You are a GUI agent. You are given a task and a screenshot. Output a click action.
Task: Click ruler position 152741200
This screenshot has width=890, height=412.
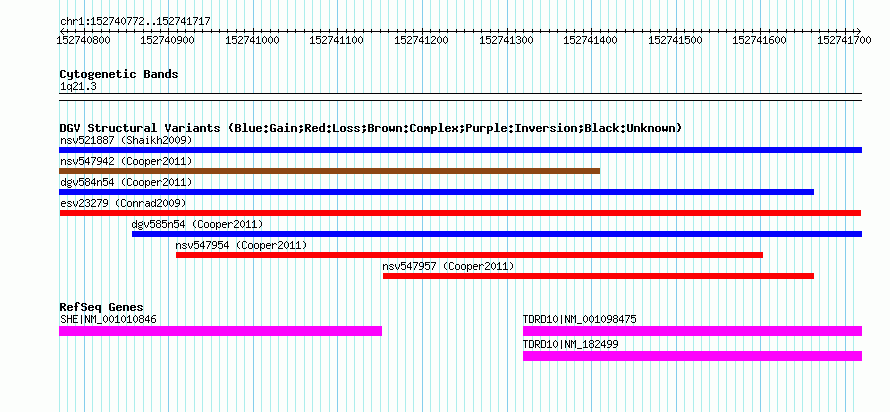pos(422,40)
